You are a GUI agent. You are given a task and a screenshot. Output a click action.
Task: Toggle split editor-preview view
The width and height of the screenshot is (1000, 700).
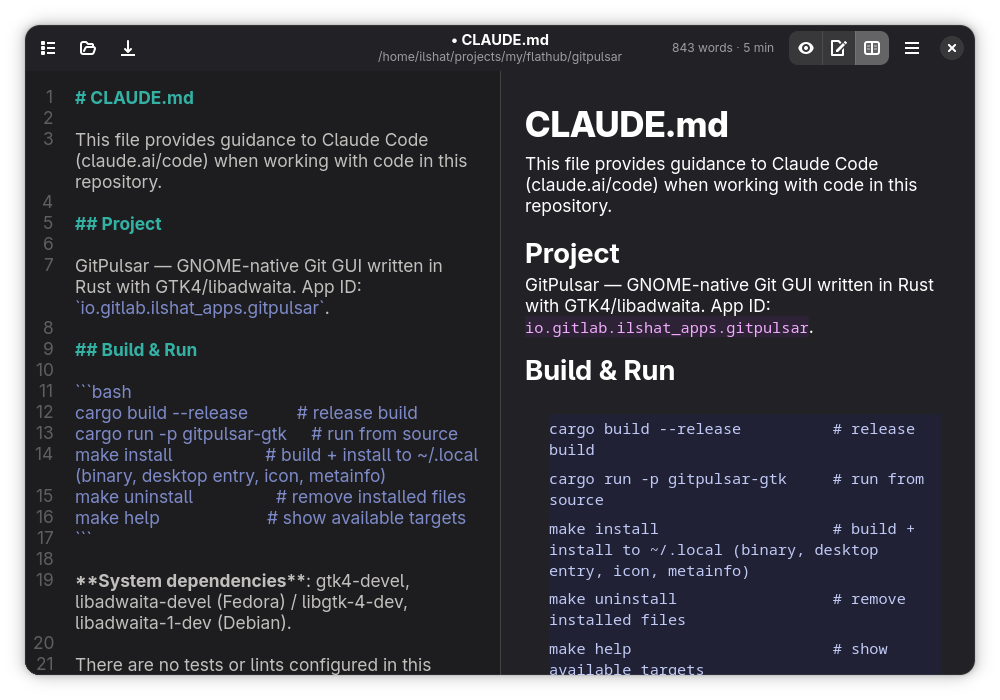(x=872, y=48)
